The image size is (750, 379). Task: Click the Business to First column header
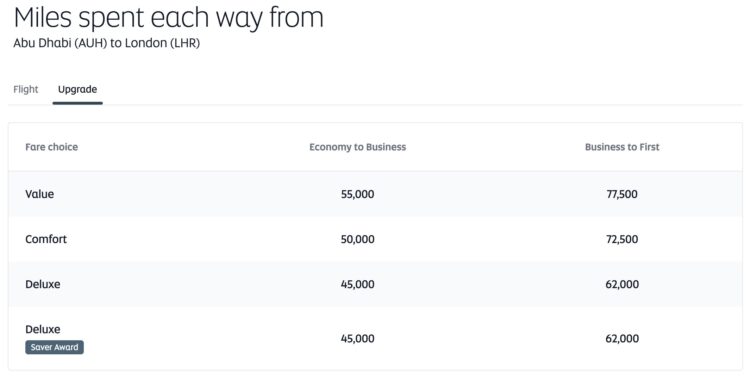click(622, 147)
